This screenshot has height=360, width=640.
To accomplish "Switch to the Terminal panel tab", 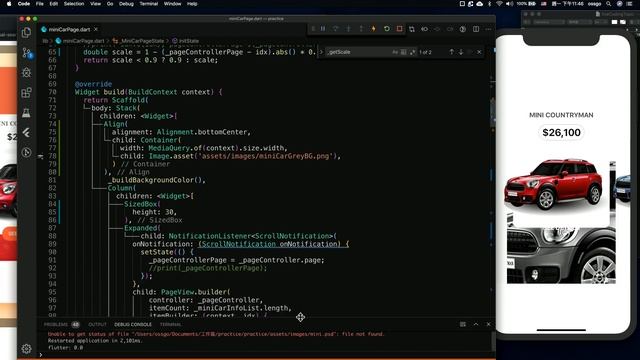I will coord(171,324).
